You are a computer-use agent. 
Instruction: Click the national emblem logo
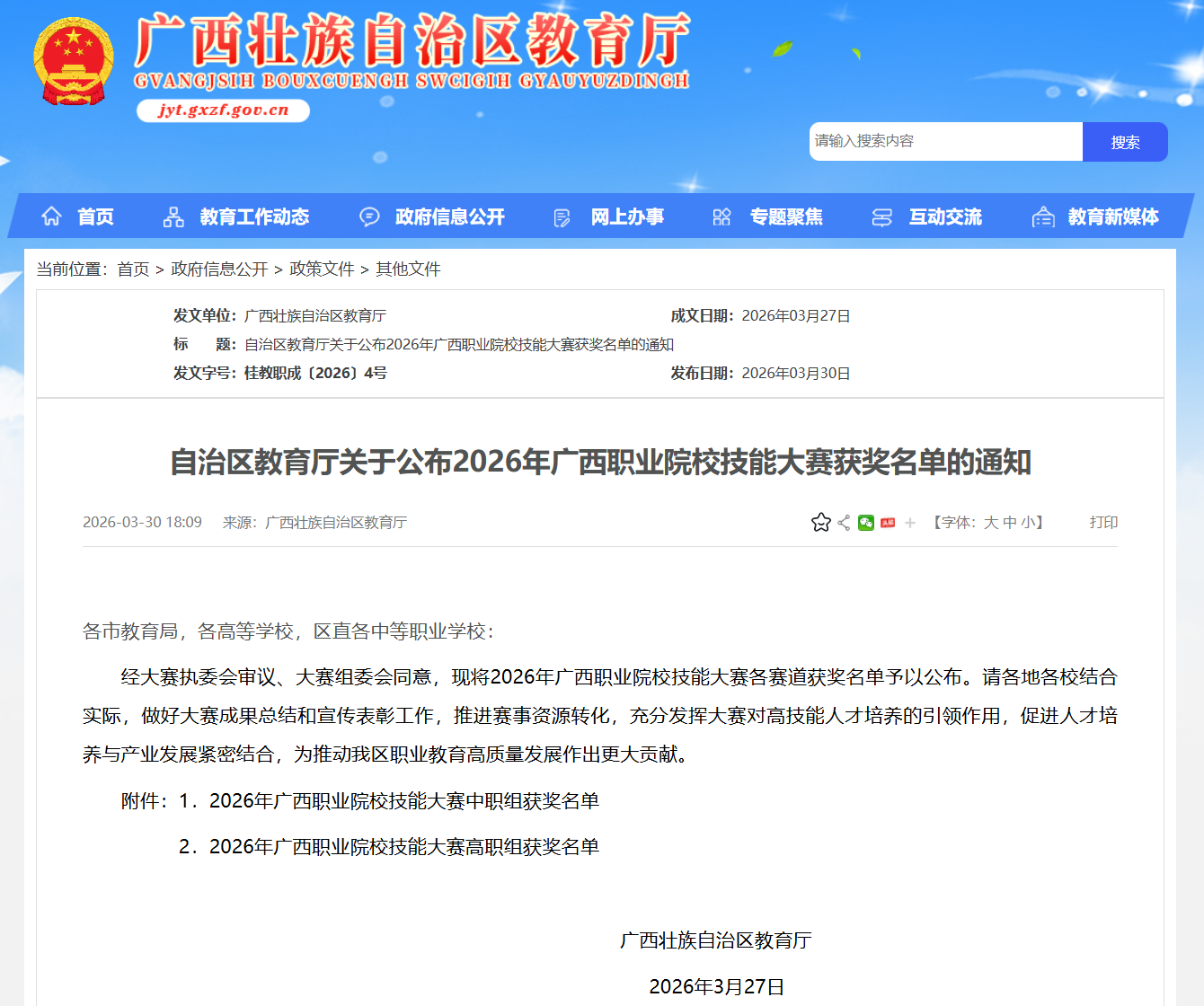coord(74,62)
